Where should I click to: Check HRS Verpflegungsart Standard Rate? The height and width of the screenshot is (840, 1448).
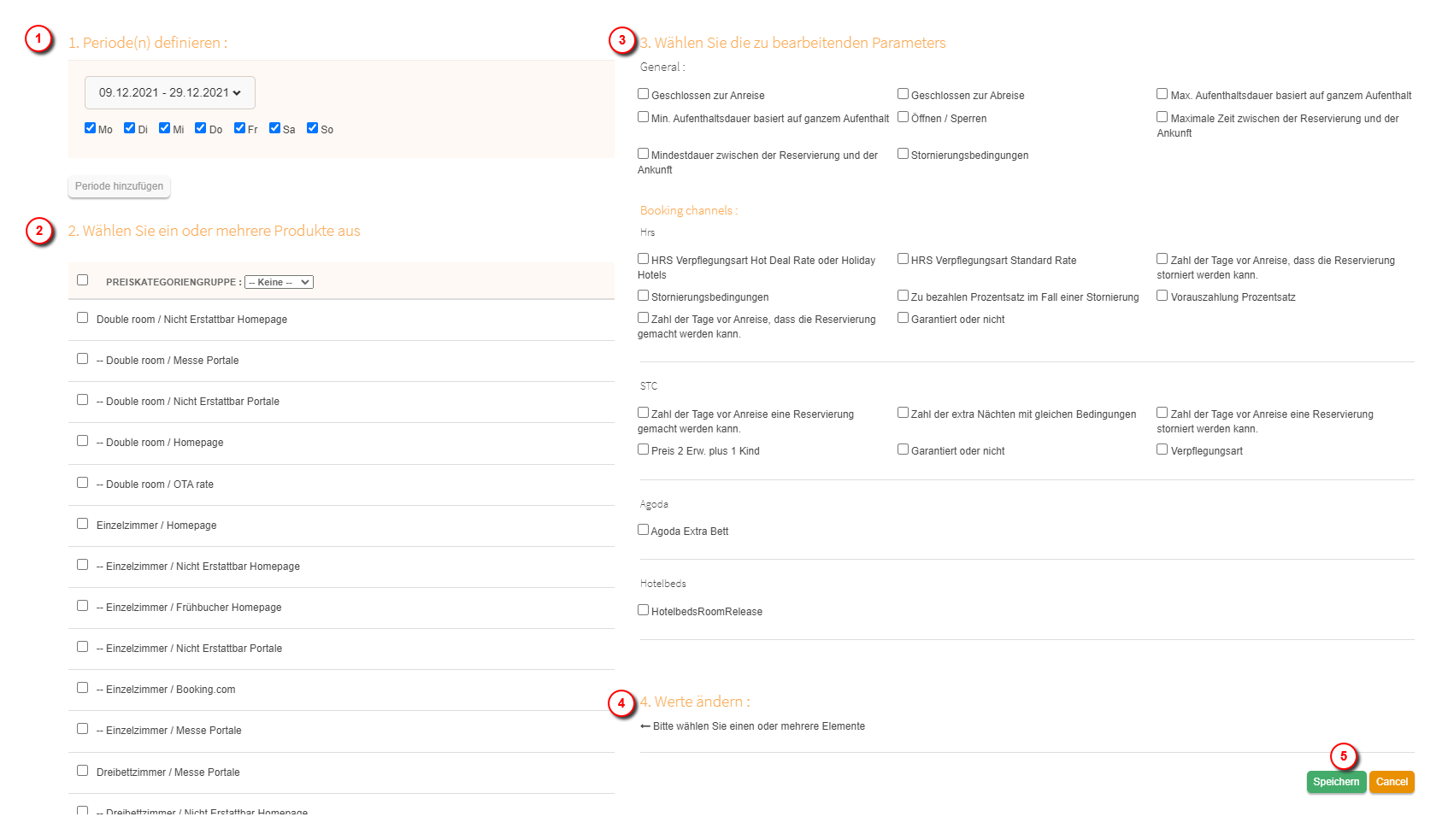point(903,259)
